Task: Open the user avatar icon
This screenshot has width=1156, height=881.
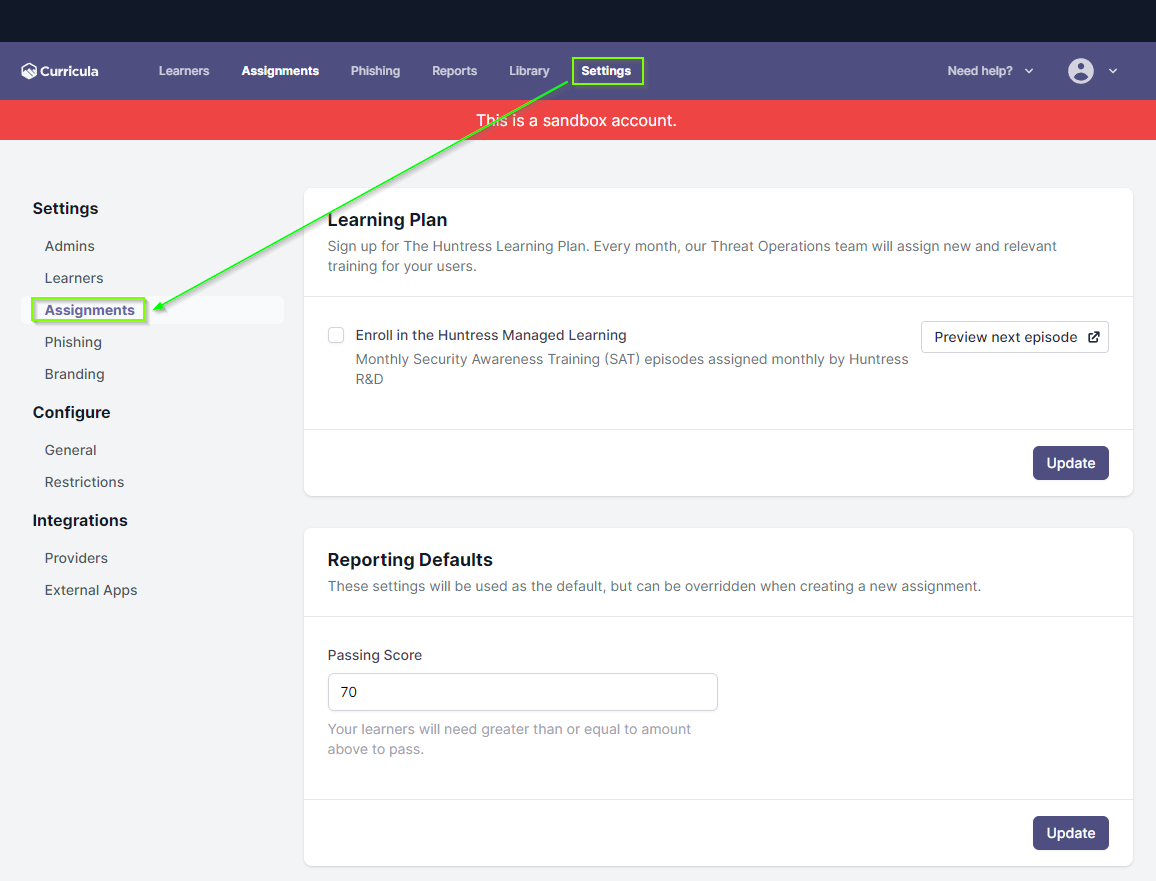Action: [1080, 71]
